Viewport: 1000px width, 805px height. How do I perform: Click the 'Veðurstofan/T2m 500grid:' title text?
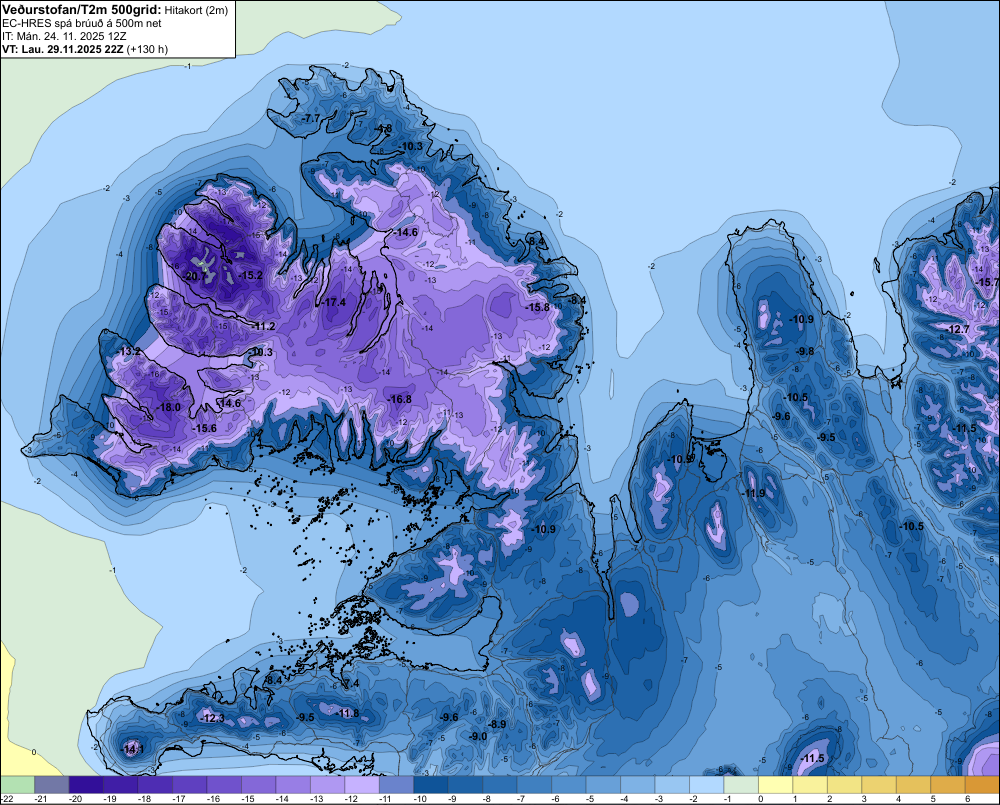81,10
